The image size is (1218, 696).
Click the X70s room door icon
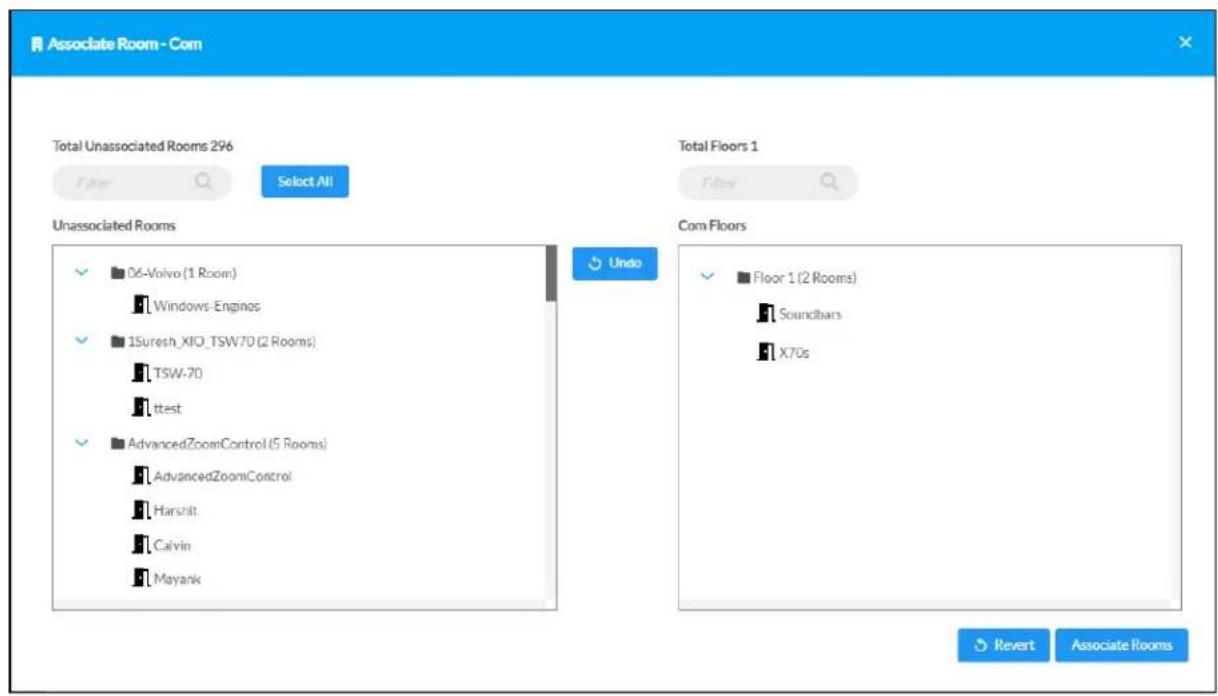tap(767, 352)
